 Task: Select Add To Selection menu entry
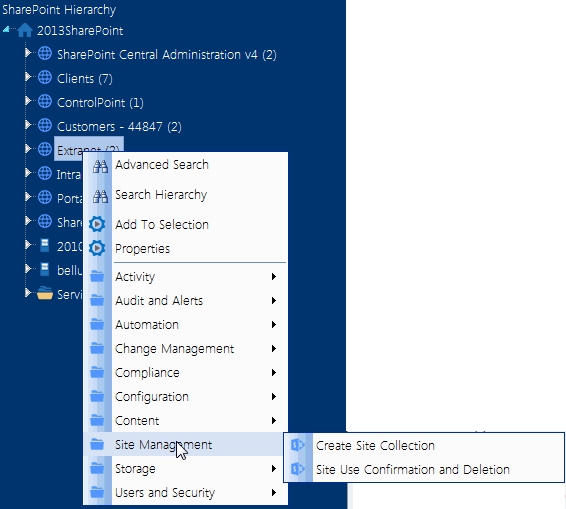(x=162, y=225)
